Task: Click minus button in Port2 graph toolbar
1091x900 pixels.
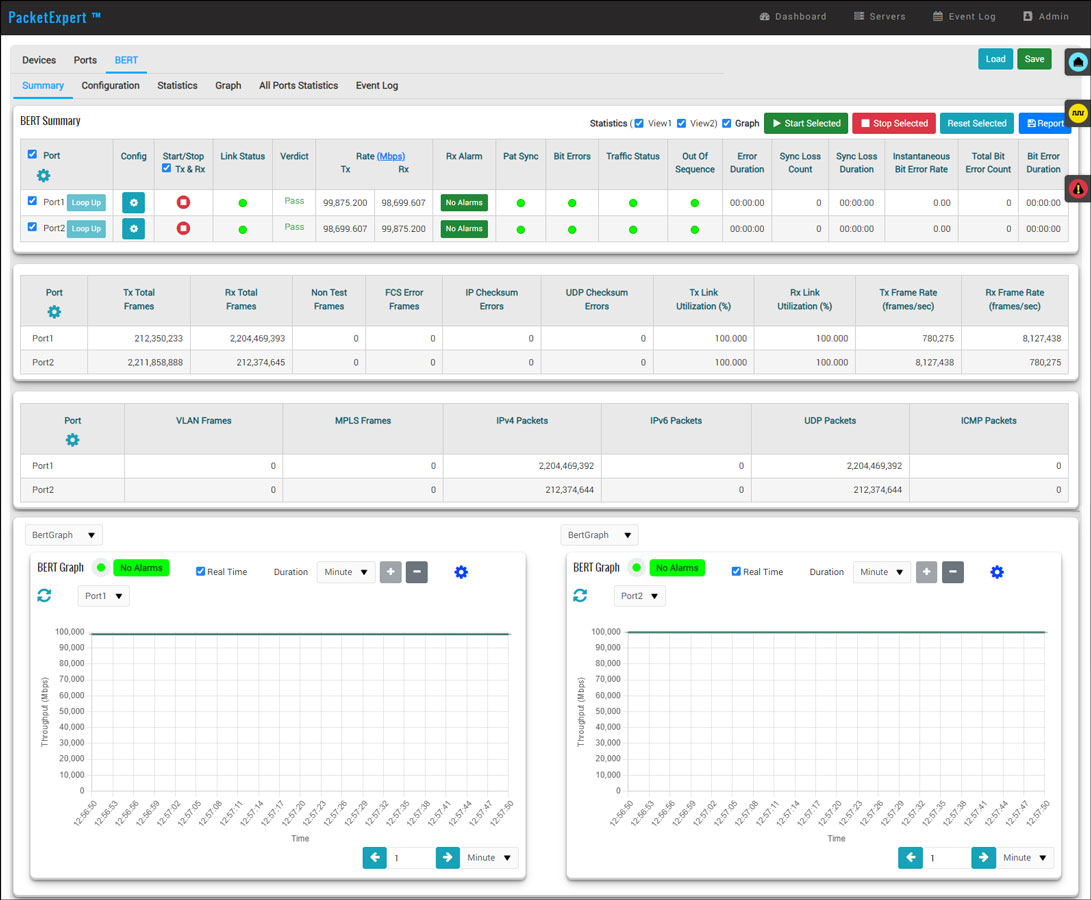Action: click(953, 572)
